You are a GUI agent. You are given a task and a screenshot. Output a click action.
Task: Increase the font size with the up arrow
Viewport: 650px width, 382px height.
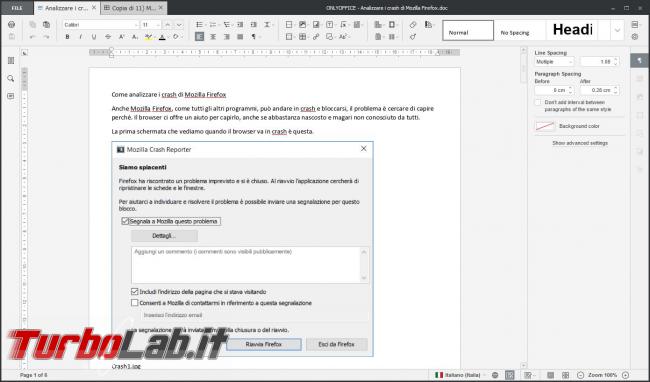pyautogui.click(x=167, y=25)
